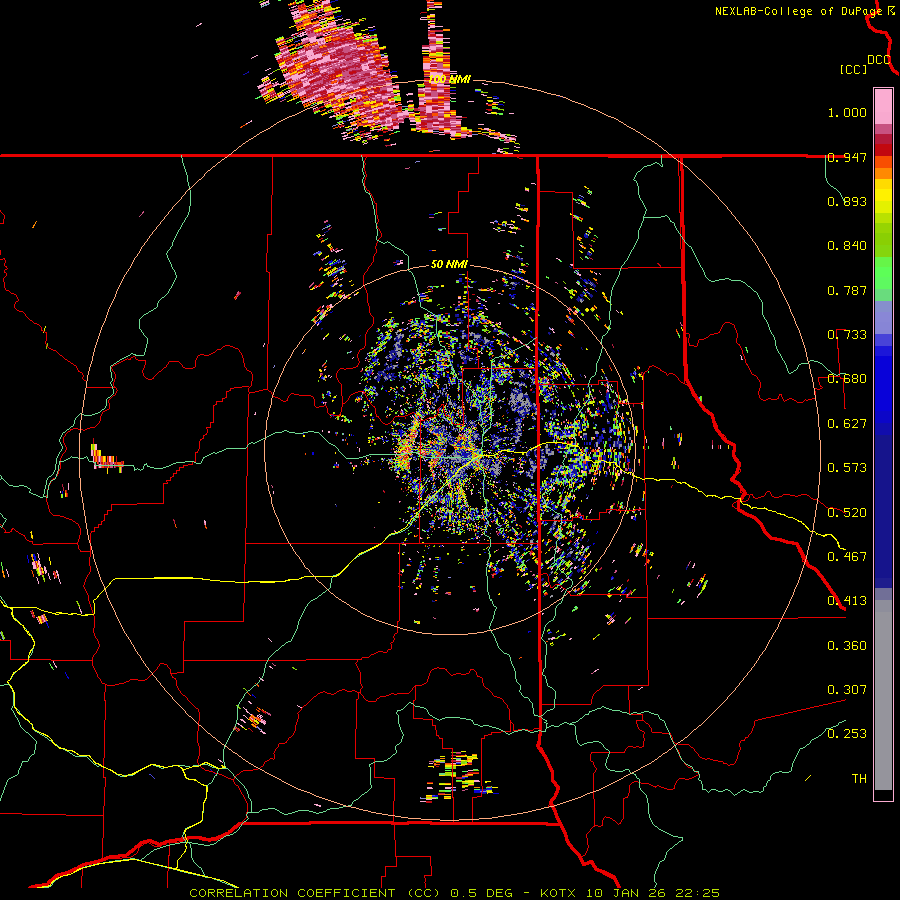Click the "0.947" color scale label
The width and height of the screenshot is (900, 900).
847,157
